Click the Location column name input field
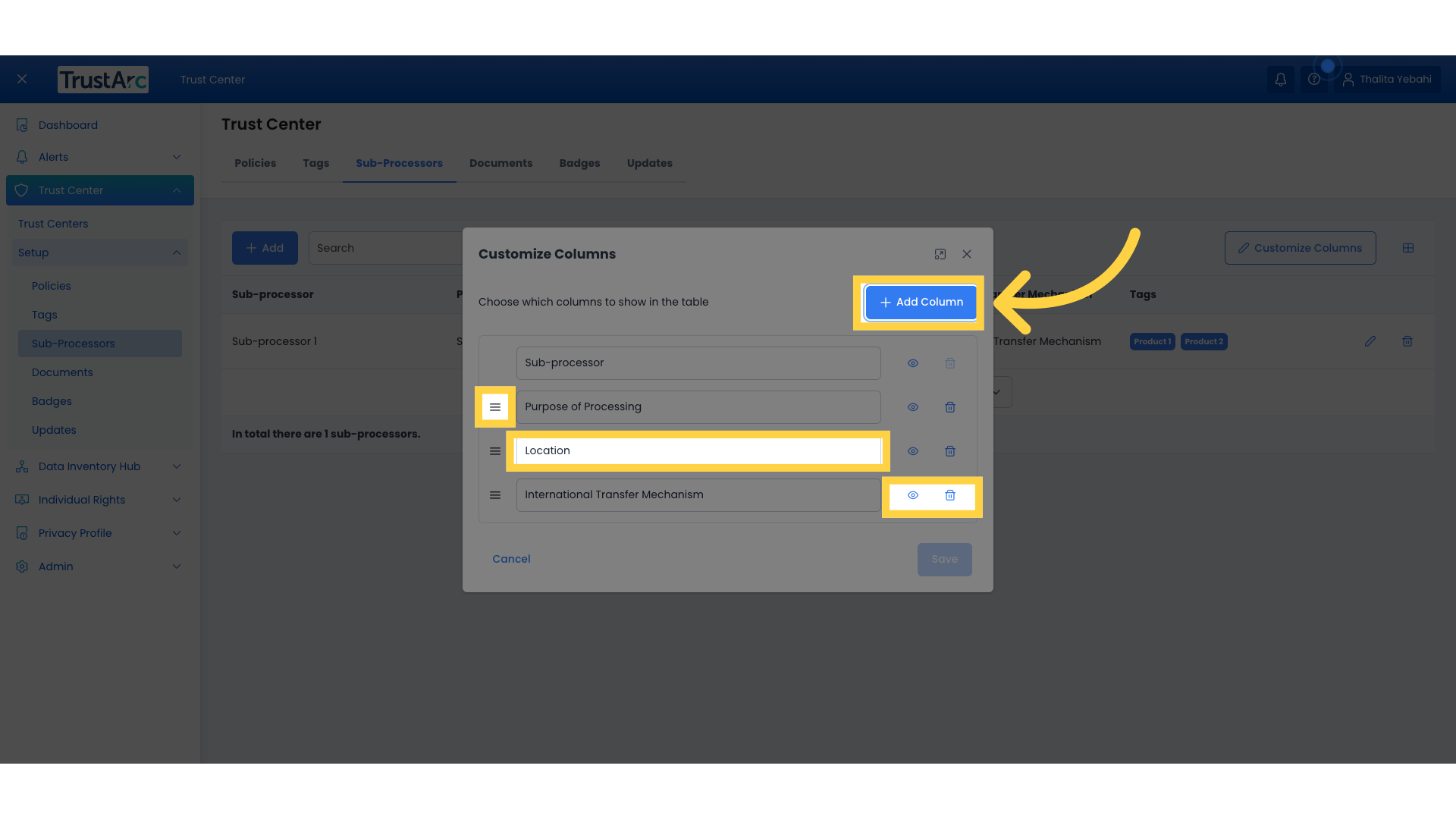 (x=698, y=450)
